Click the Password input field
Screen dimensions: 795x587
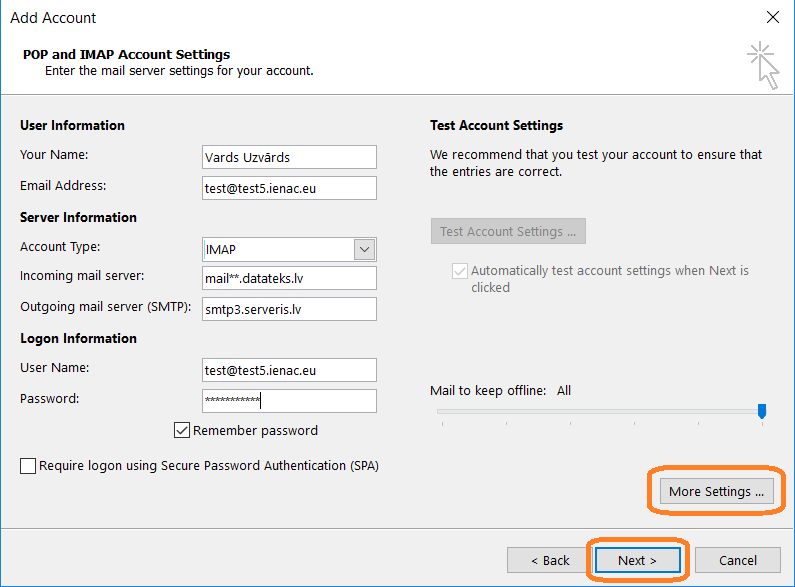coord(289,401)
